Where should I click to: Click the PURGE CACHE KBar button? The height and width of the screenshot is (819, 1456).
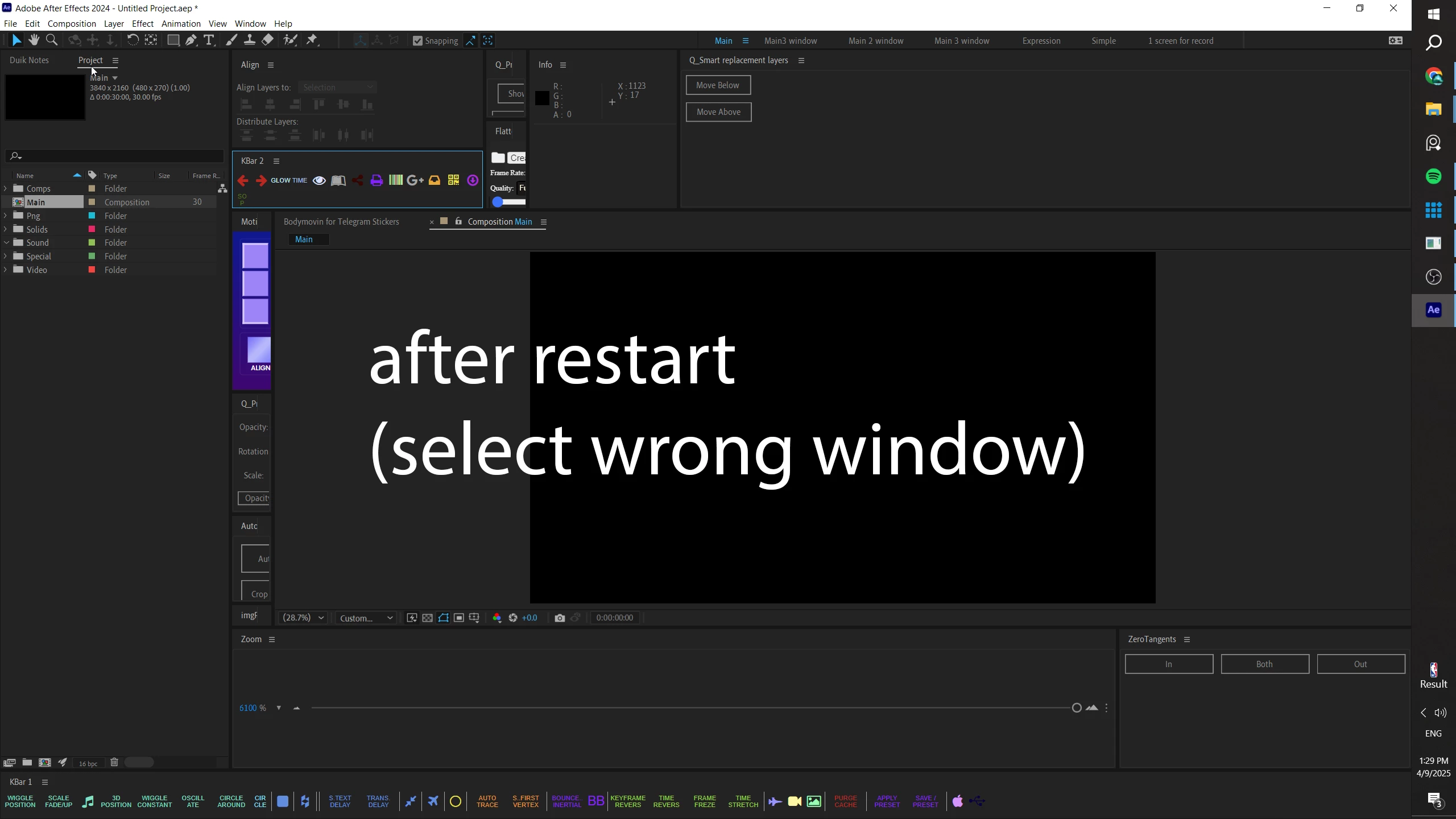click(845, 801)
